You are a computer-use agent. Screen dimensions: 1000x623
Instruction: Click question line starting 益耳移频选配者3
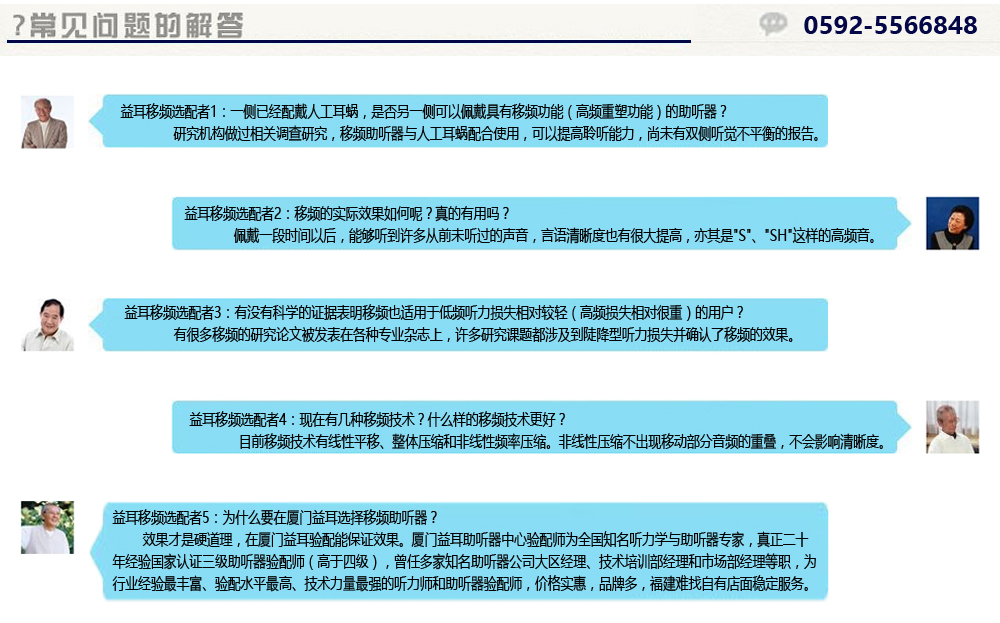click(434, 313)
